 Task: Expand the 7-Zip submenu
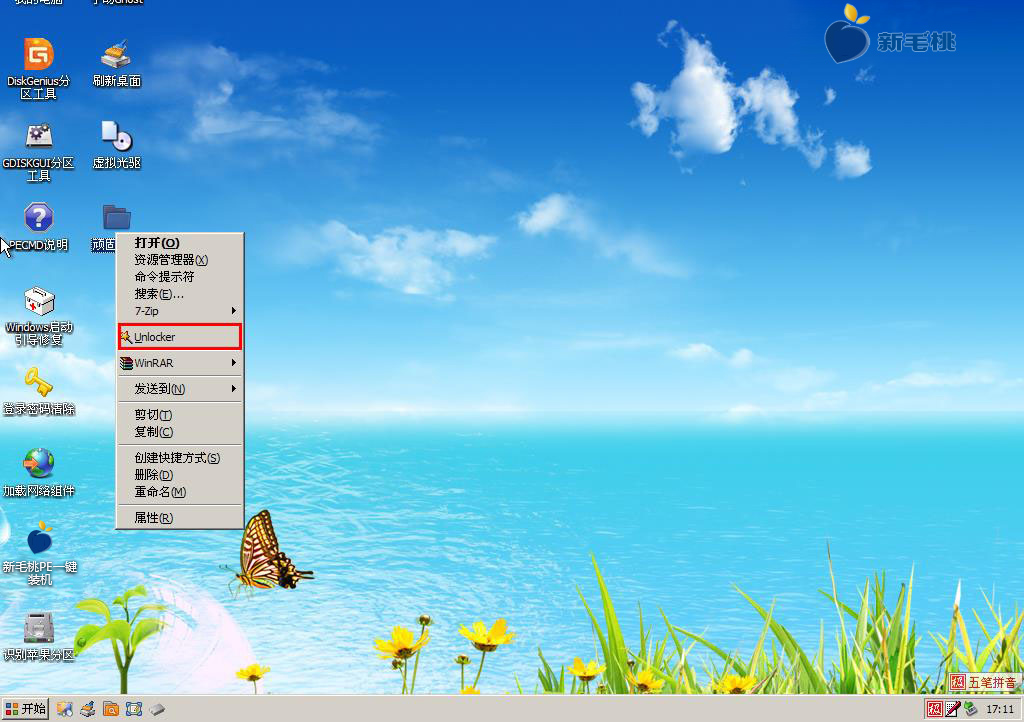(x=180, y=311)
